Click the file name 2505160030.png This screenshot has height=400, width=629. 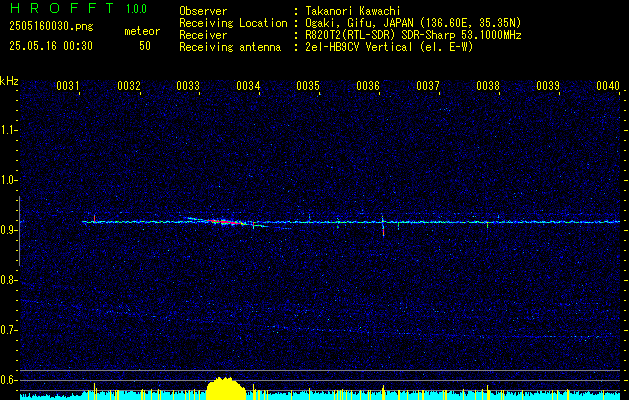click(51, 26)
